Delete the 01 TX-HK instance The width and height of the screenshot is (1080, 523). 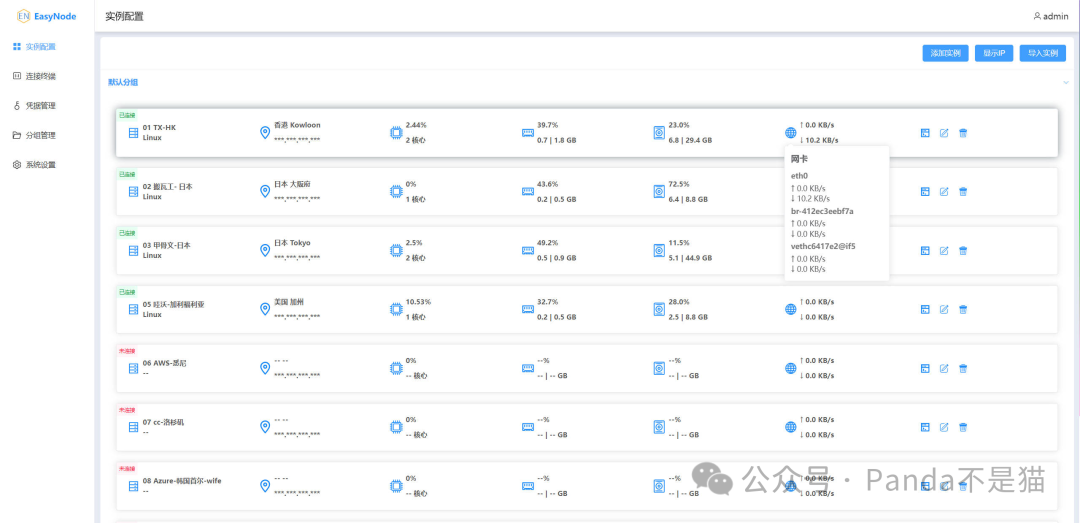click(963, 133)
